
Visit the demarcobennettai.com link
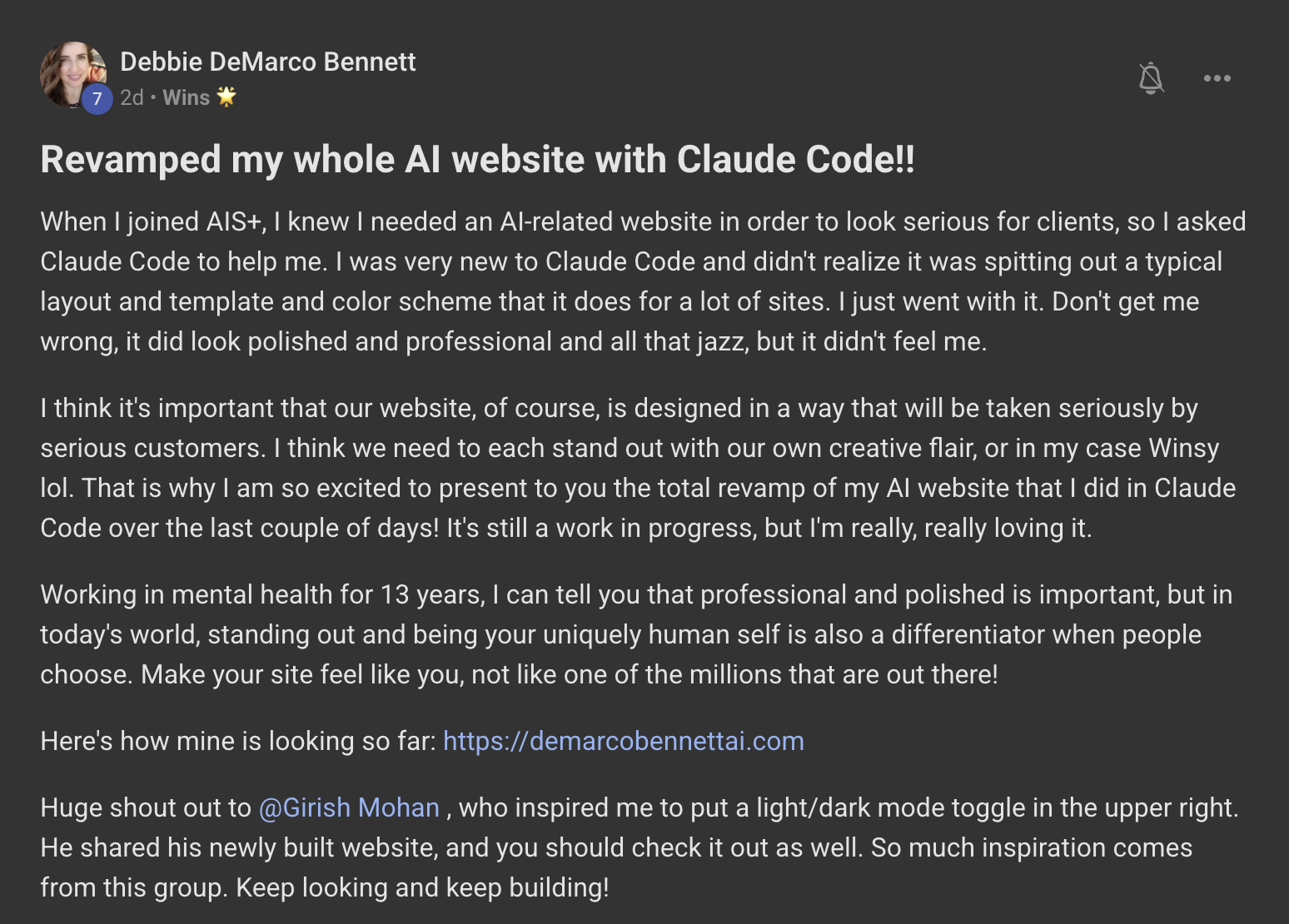tap(624, 741)
